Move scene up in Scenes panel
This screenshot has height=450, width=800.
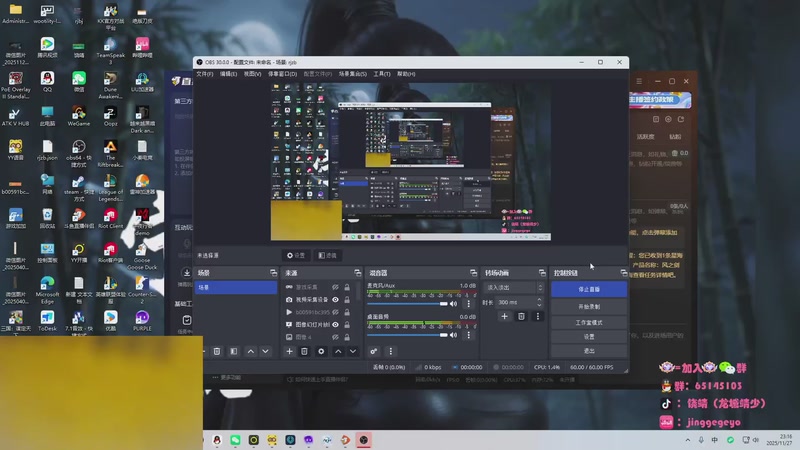click(x=251, y=352)
